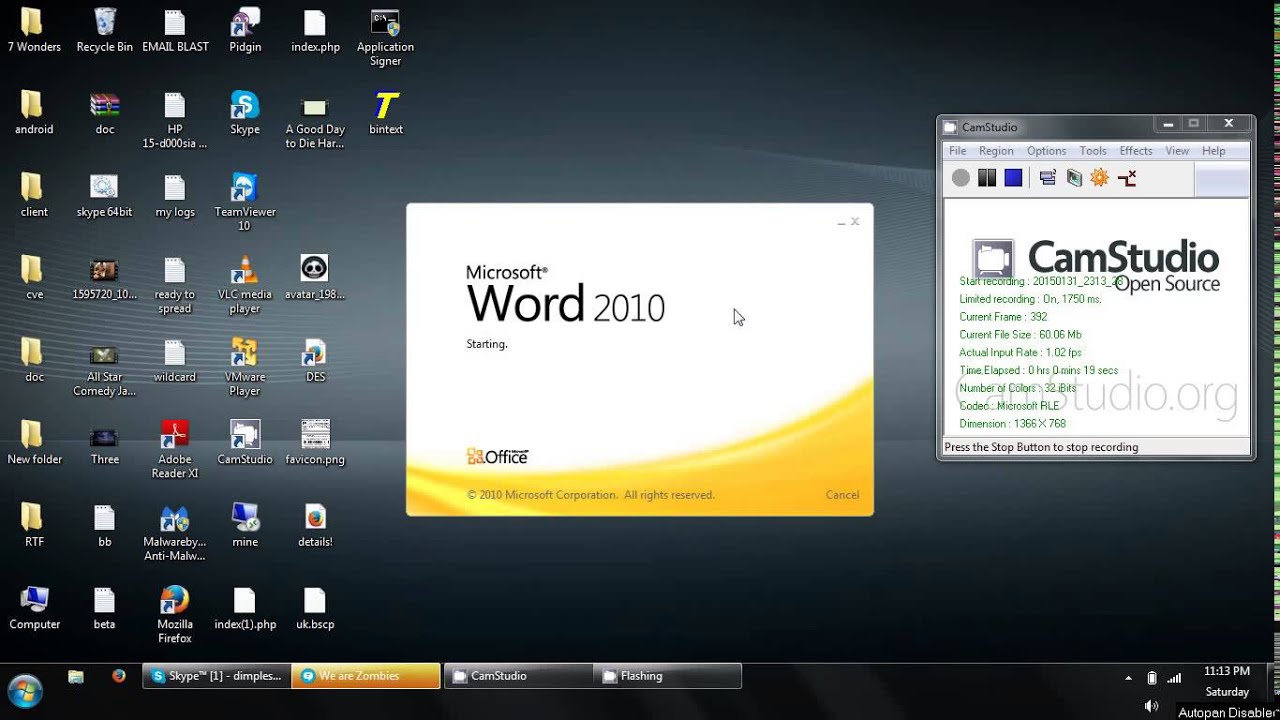Click the red X line icon in CamStudio toolbar
The height and width of the screenshot is (720, 1280).
point(1127,178)
